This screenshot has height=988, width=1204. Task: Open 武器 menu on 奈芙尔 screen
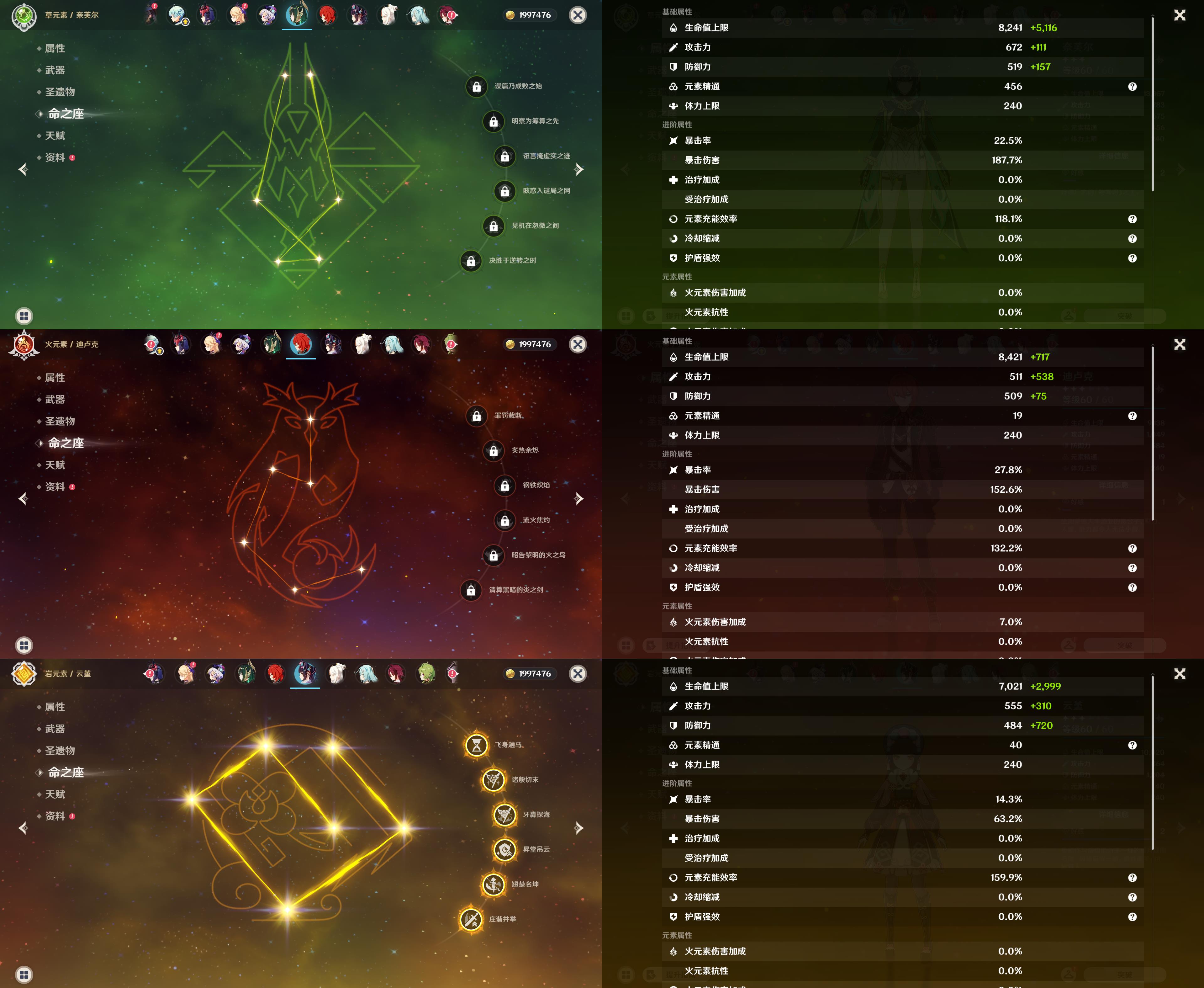click(x=55, y=70)
